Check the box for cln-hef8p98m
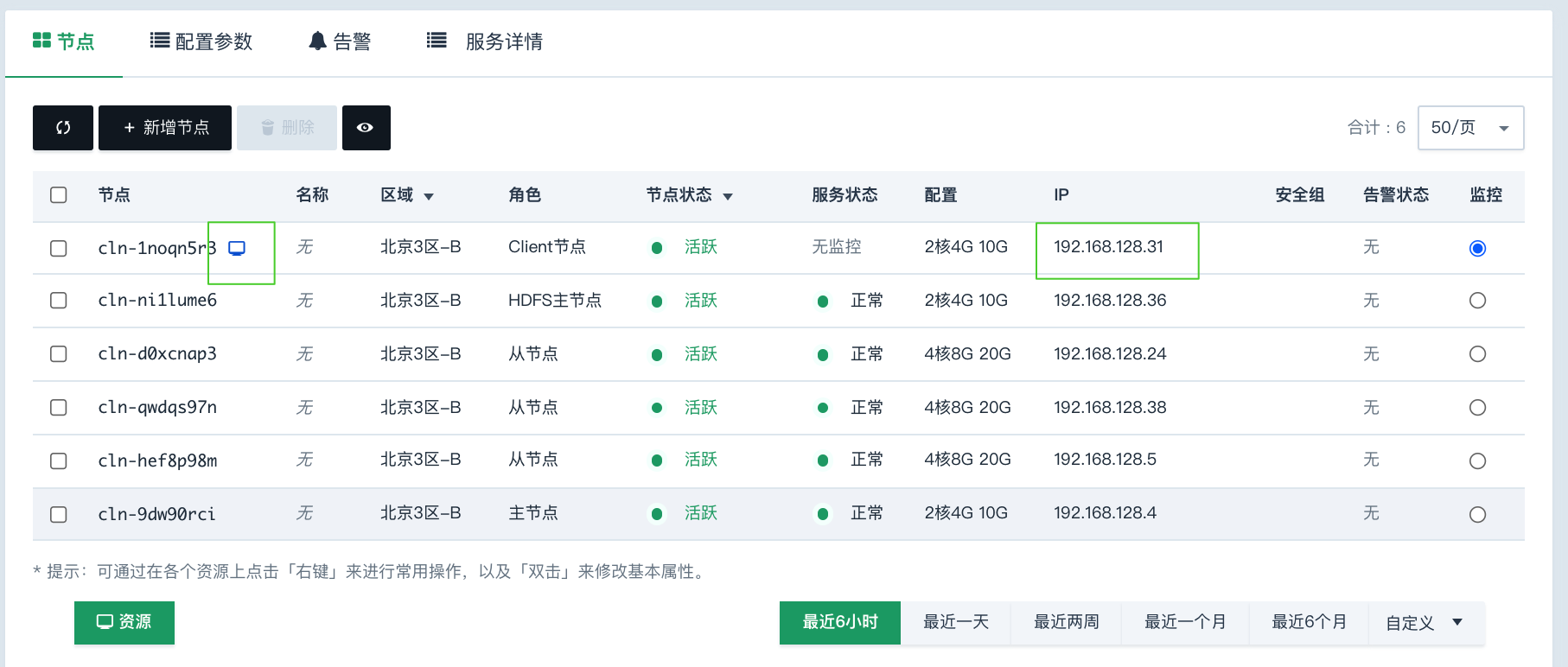This screenshot has height=667, width=1568. (x=59, y=461)
